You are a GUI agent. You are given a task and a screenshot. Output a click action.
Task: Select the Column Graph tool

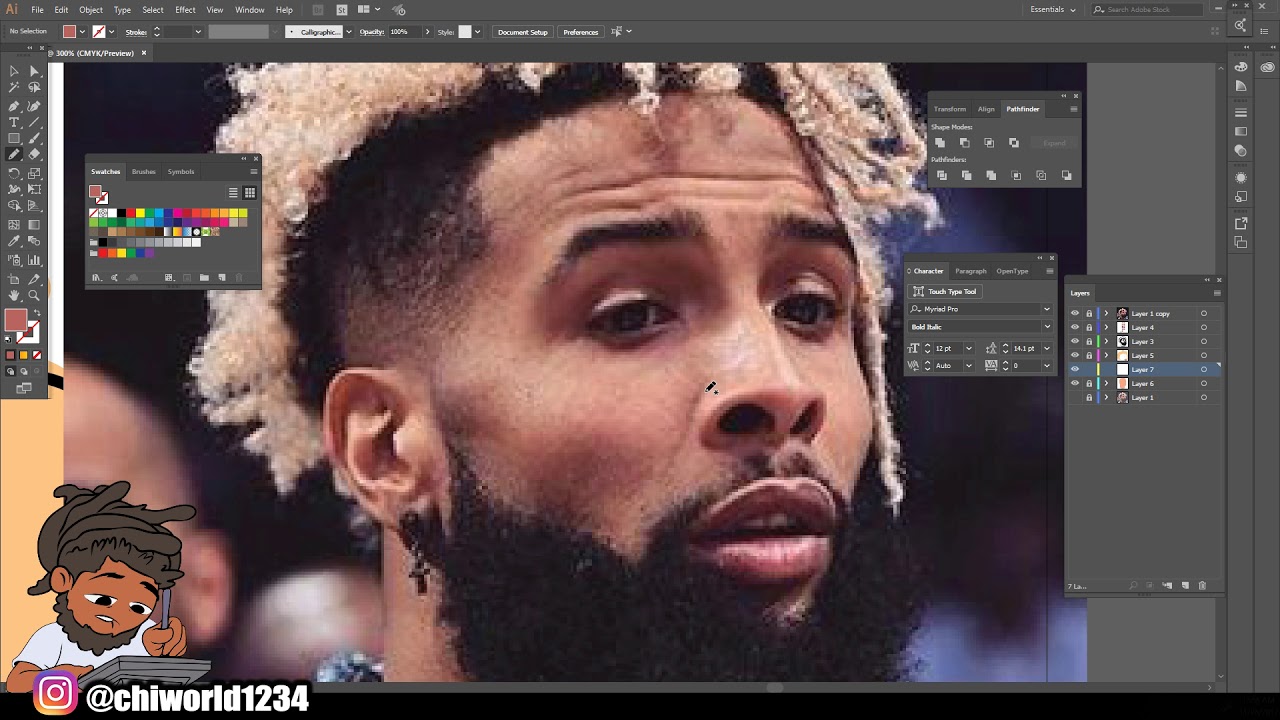pos(34,260)
